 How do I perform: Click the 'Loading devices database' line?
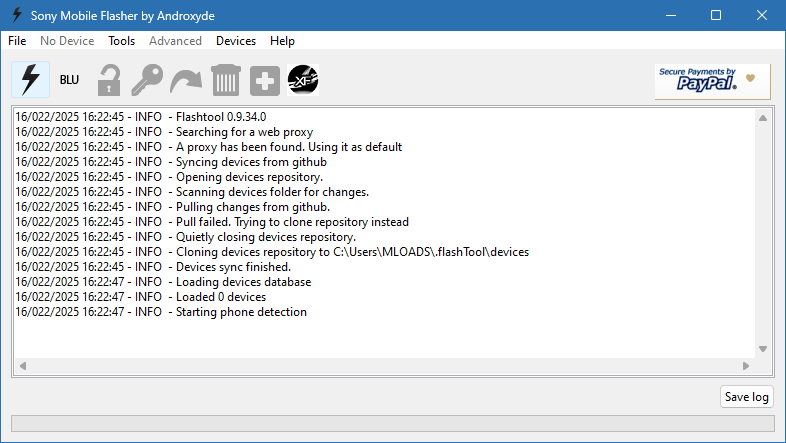(x=163, y=282)
